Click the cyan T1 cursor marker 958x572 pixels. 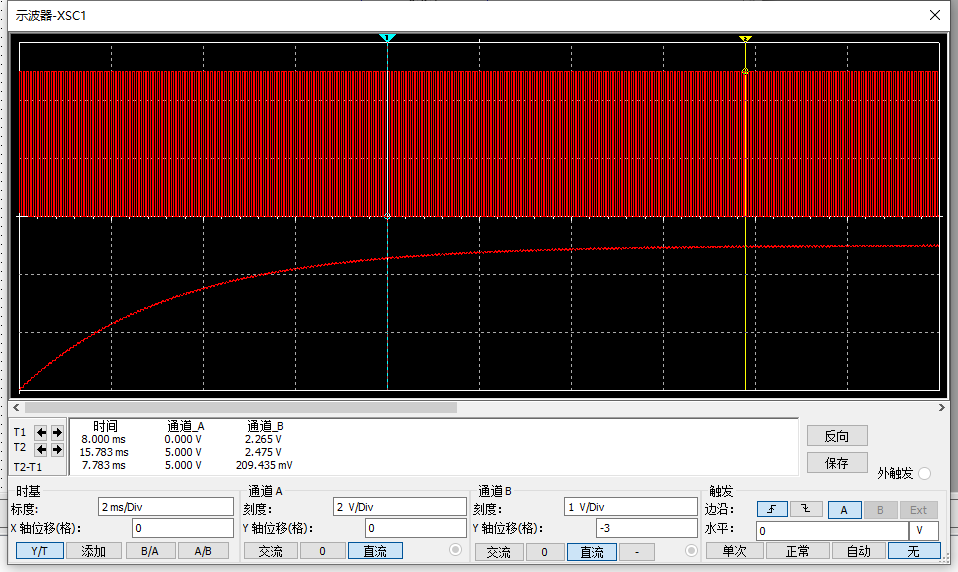click(387, 38)
